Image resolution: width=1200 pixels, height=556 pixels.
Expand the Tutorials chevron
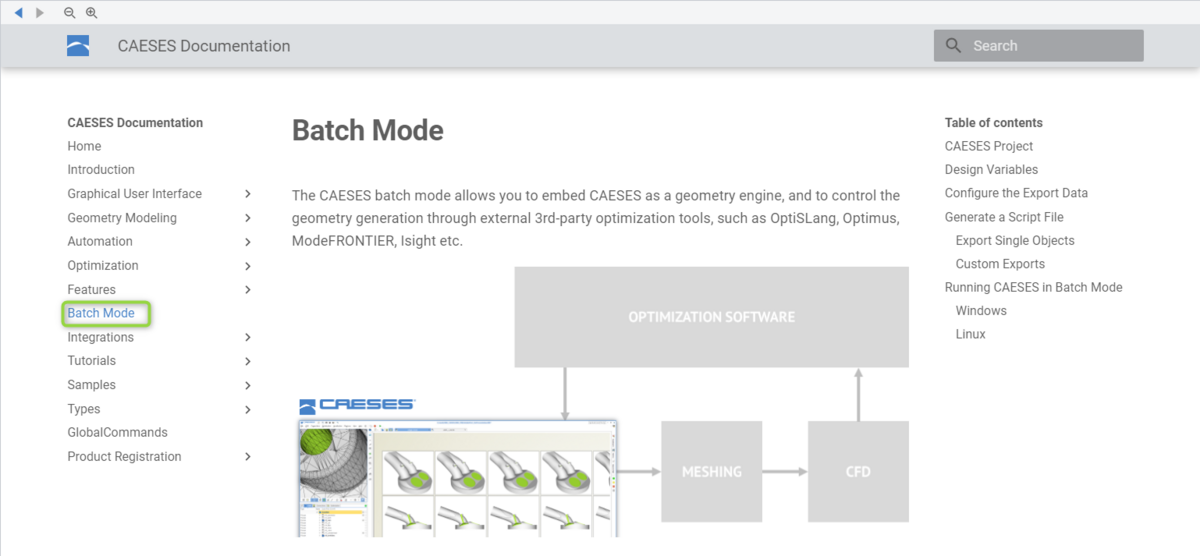tap(247, 362)
